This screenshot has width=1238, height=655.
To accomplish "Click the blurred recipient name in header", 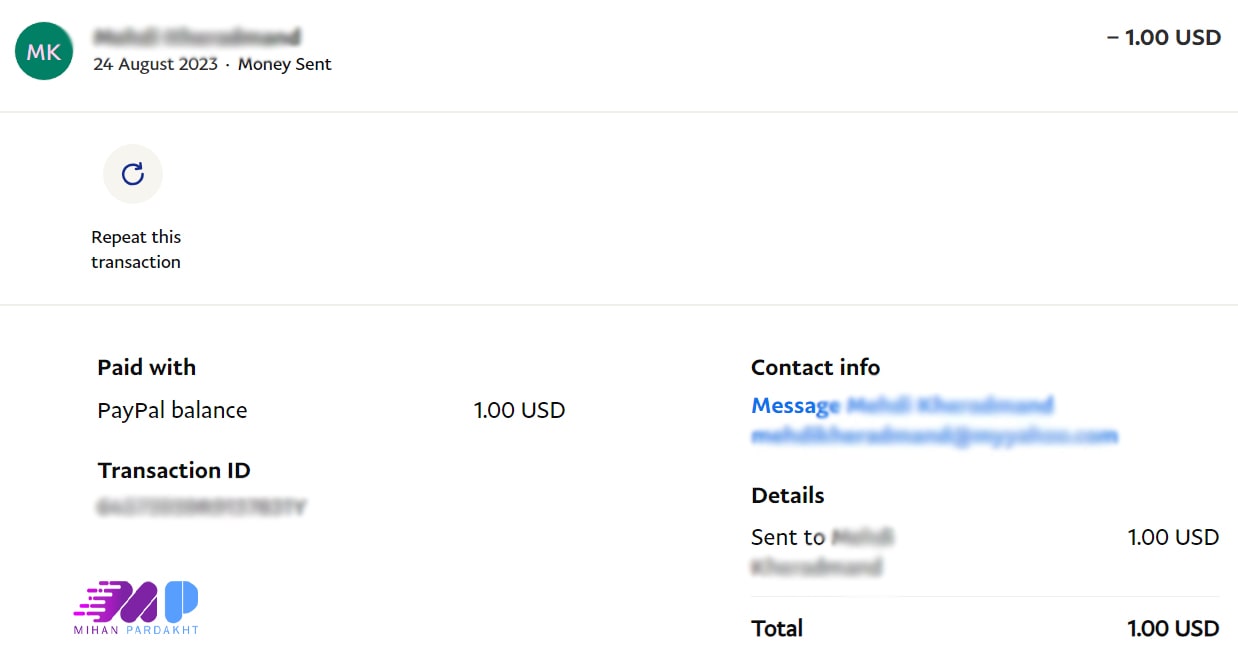I will [197, 38].
